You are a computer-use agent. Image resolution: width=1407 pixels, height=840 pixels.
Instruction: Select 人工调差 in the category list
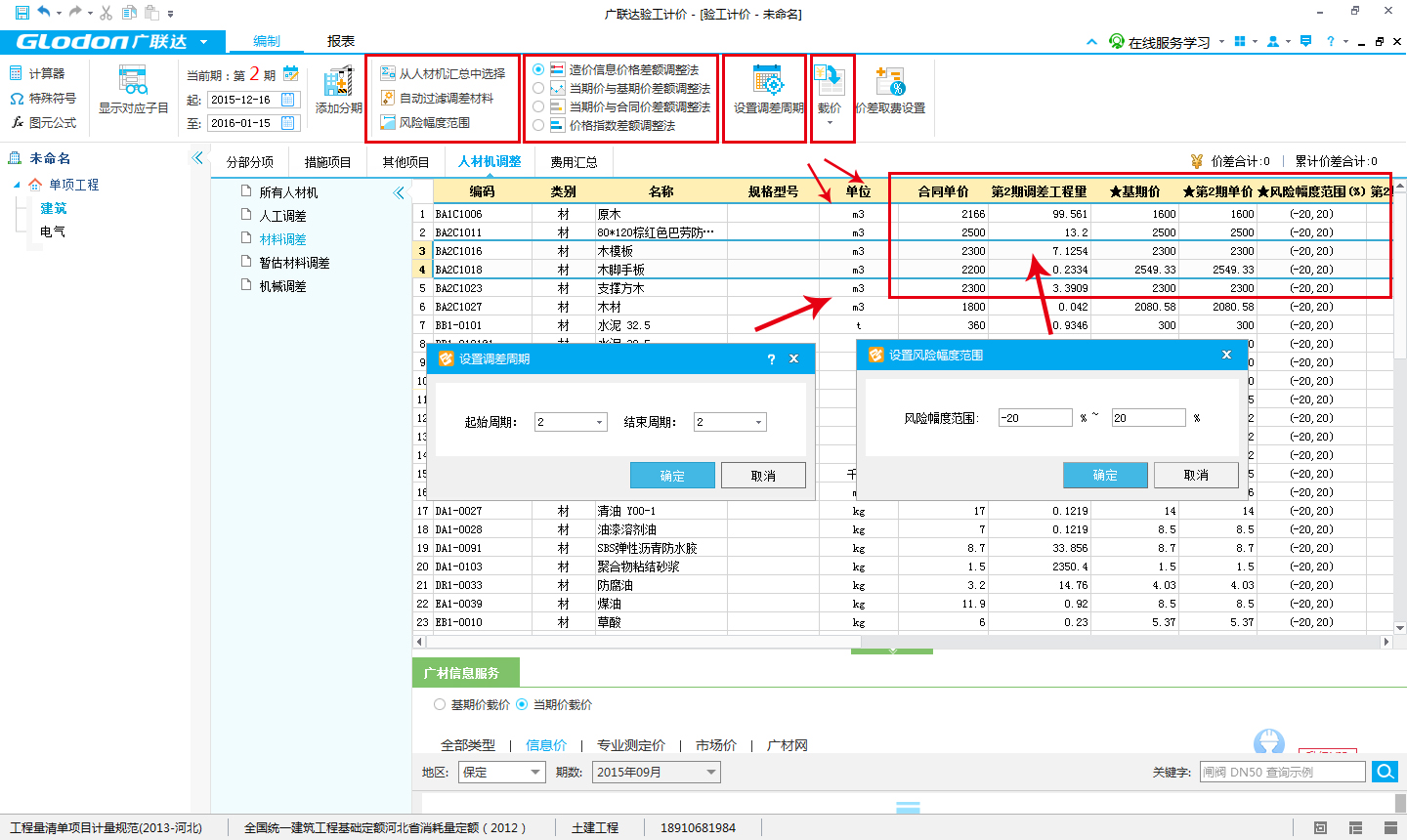[282, 216]
